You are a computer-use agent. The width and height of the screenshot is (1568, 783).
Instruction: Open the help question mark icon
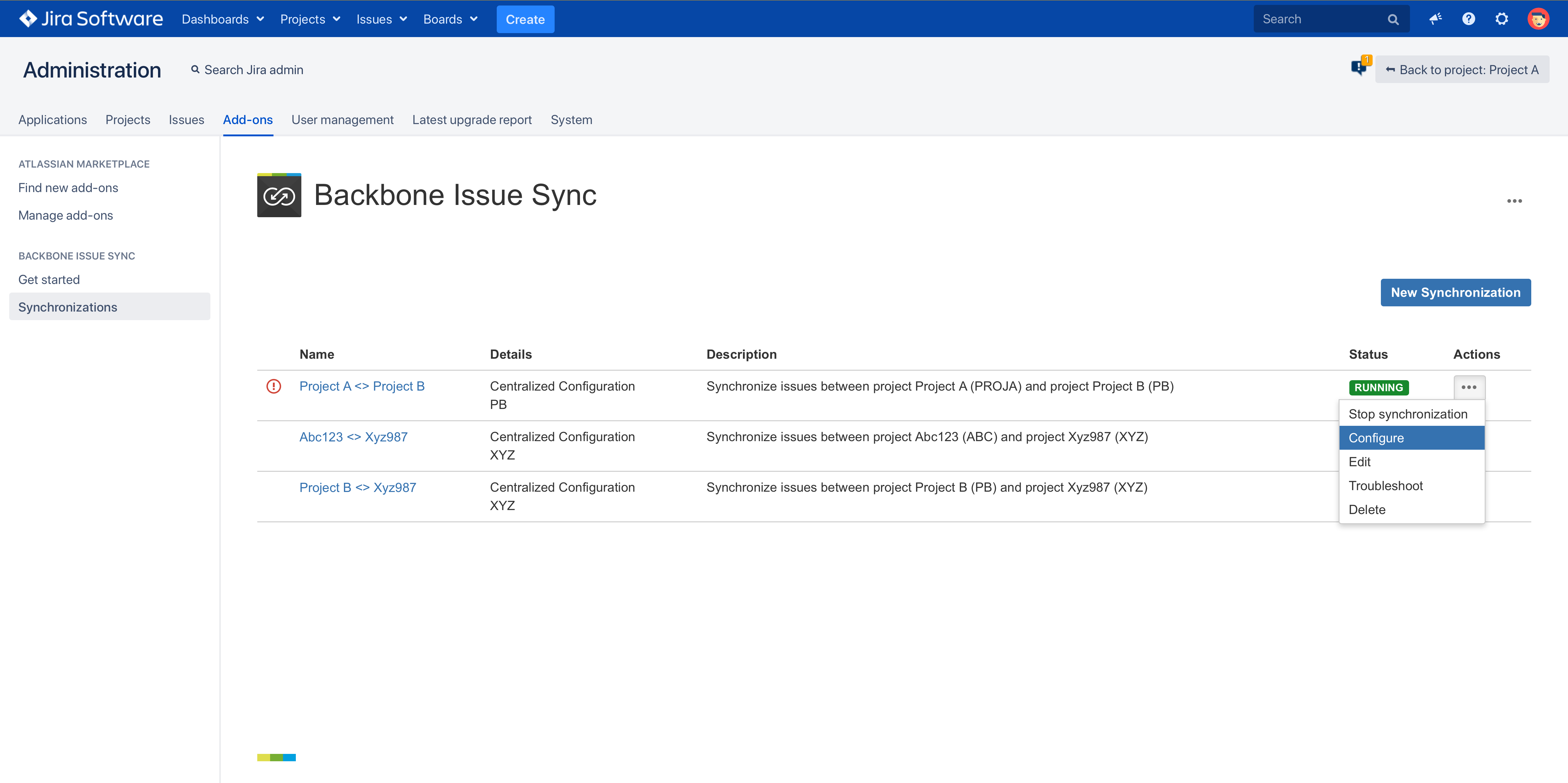pyautogui.click(x=1468, y=19)
